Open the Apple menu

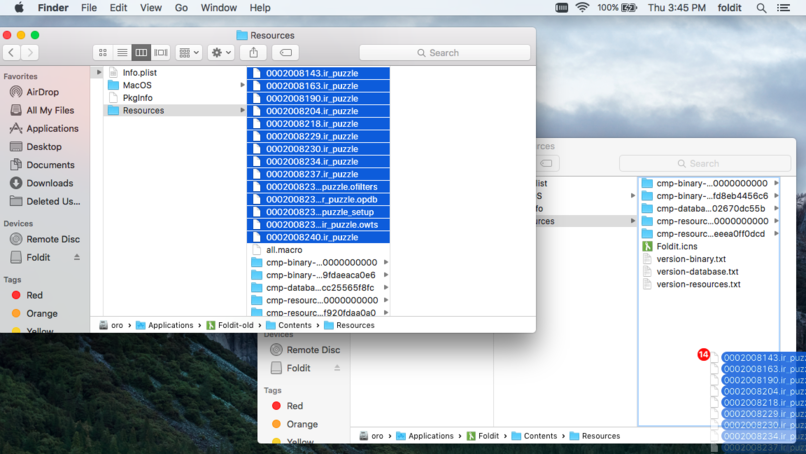pyautogui.click(x=19, y=8)
